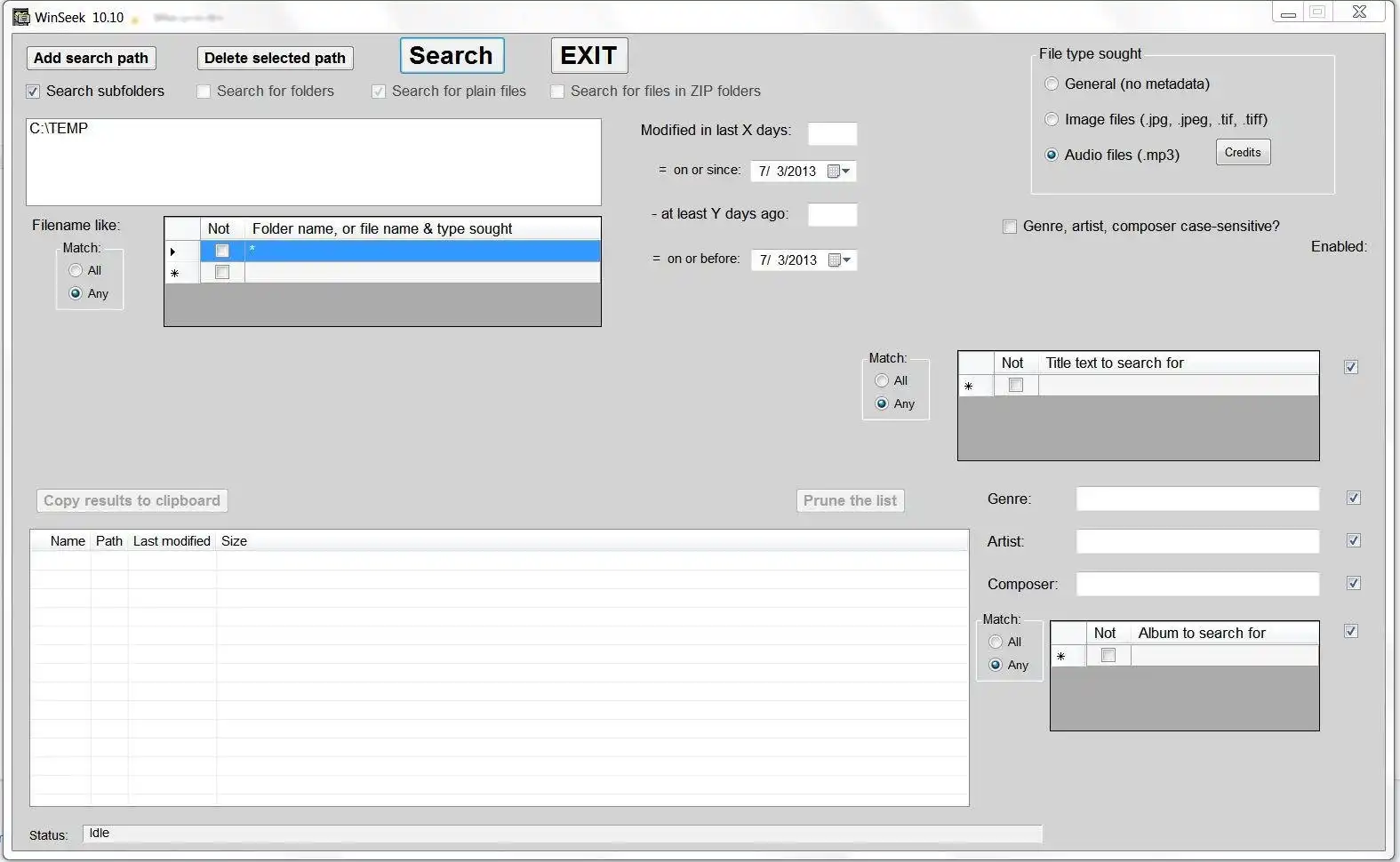Click Delete selected path button
The width and height of the screenshot is (1400, 862).
tap(275, 58)
